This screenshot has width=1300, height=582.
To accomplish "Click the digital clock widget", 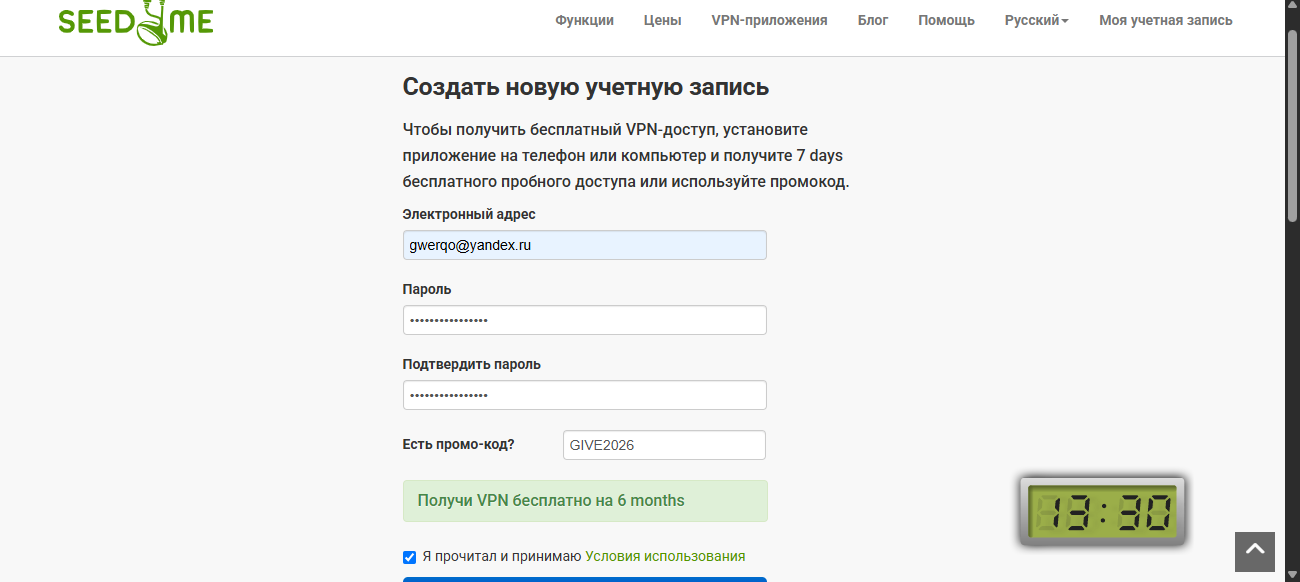I will coord(1102,512).
